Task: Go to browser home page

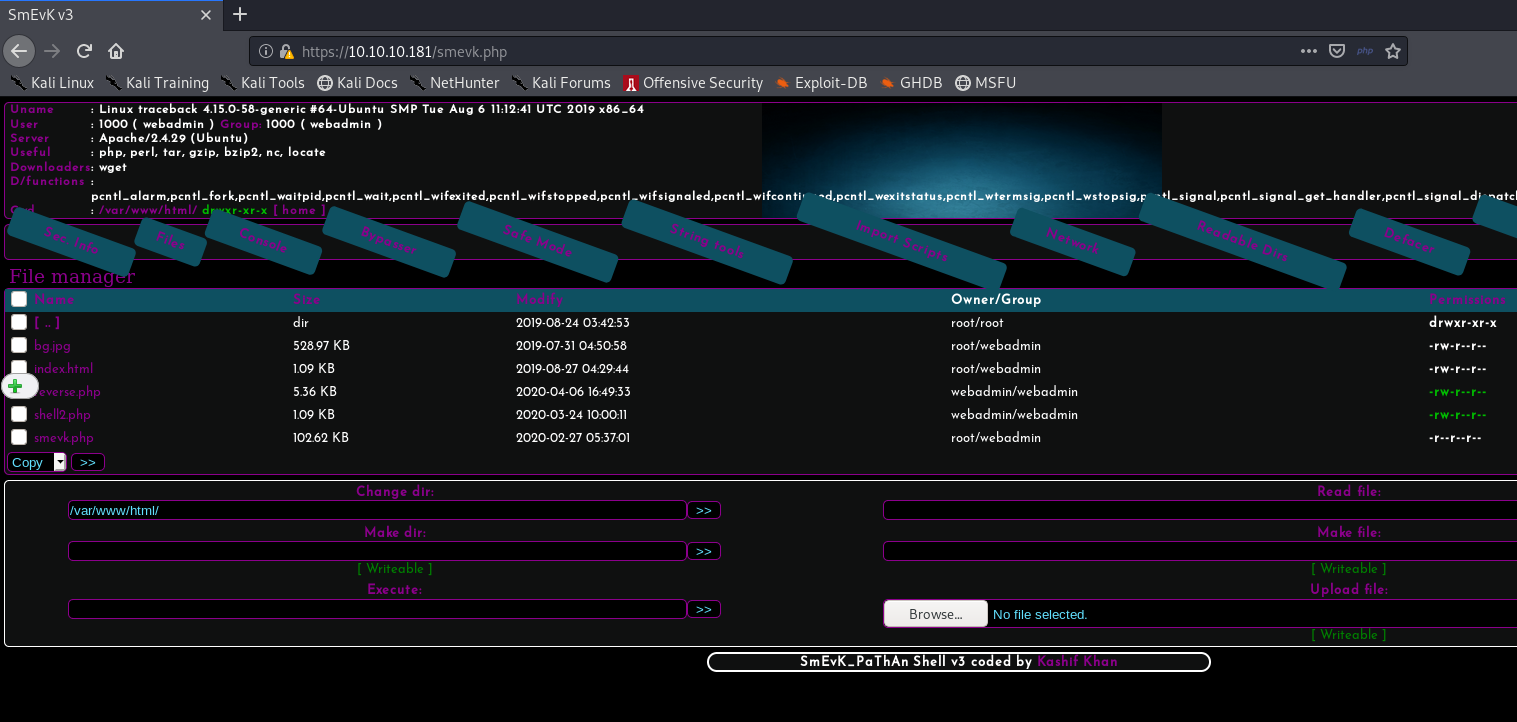Action: click(x=116, y=51)
